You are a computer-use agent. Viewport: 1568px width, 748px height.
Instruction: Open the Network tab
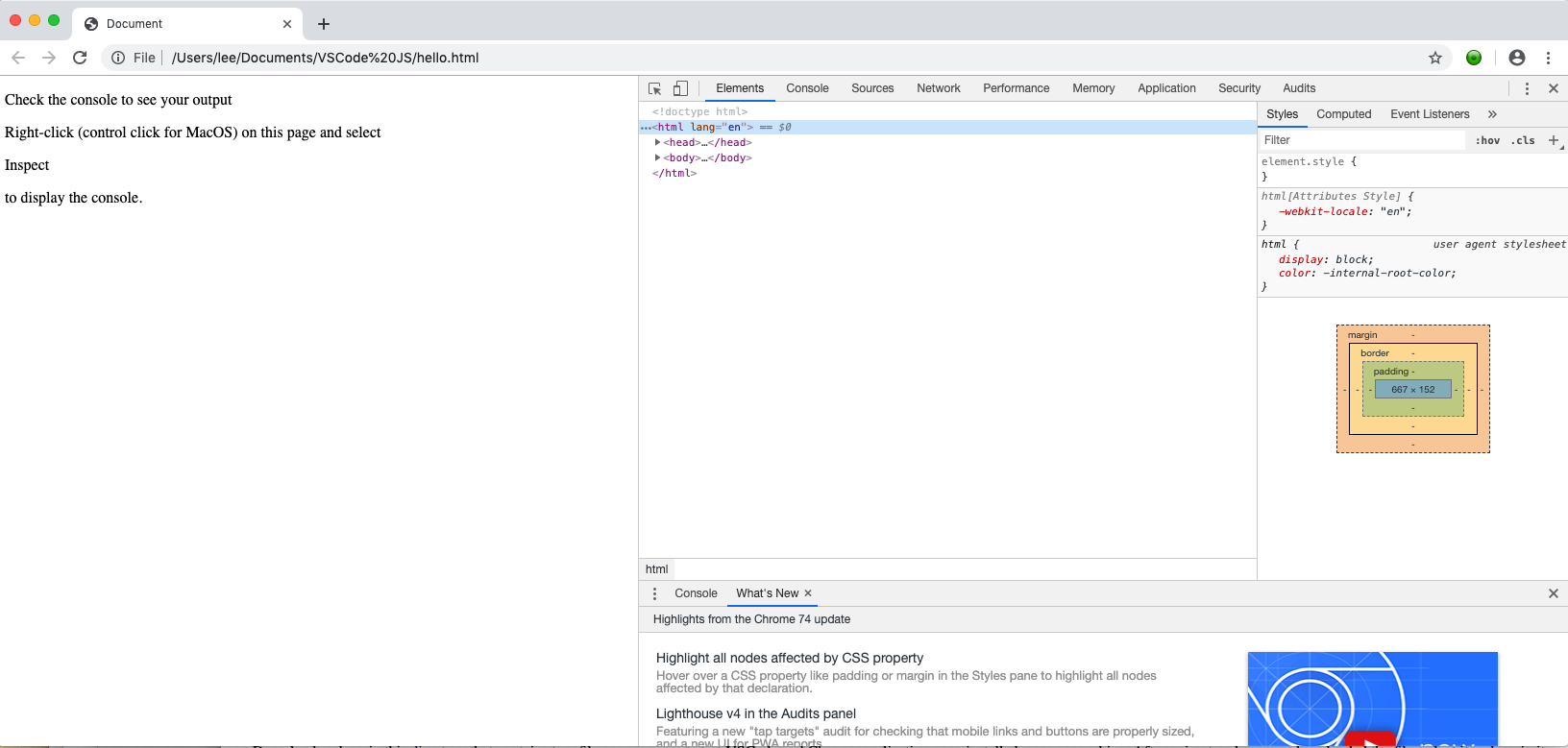click(x=939, y=88)
